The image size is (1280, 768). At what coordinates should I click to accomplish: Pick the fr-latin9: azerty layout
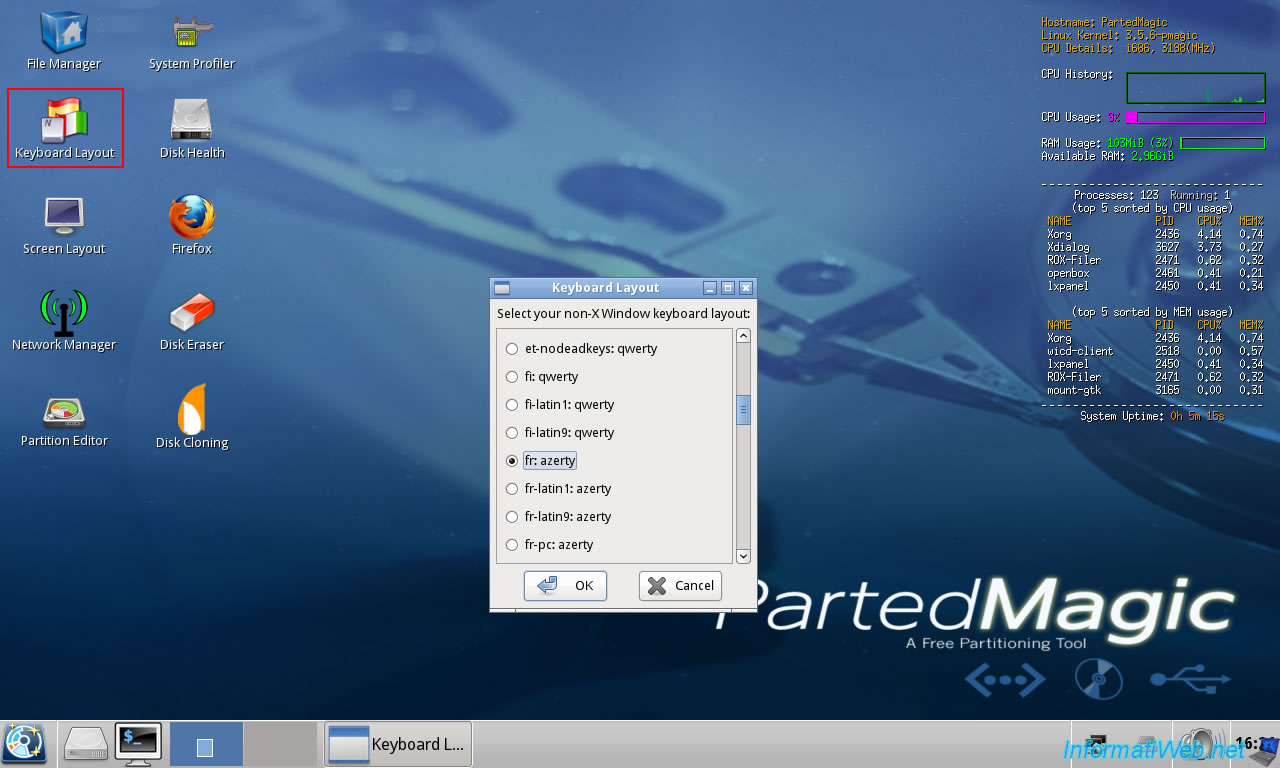[558, 517]
